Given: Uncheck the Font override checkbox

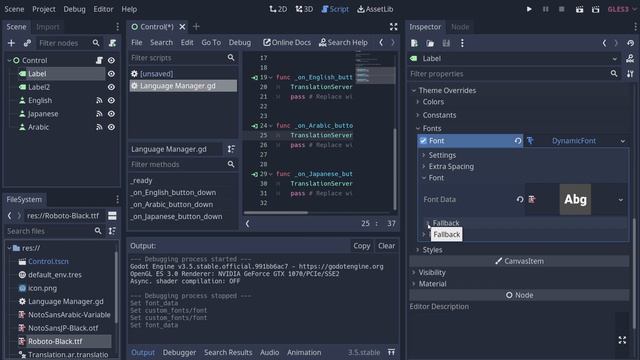Looking at the screenshot, I should pos(423,140).
